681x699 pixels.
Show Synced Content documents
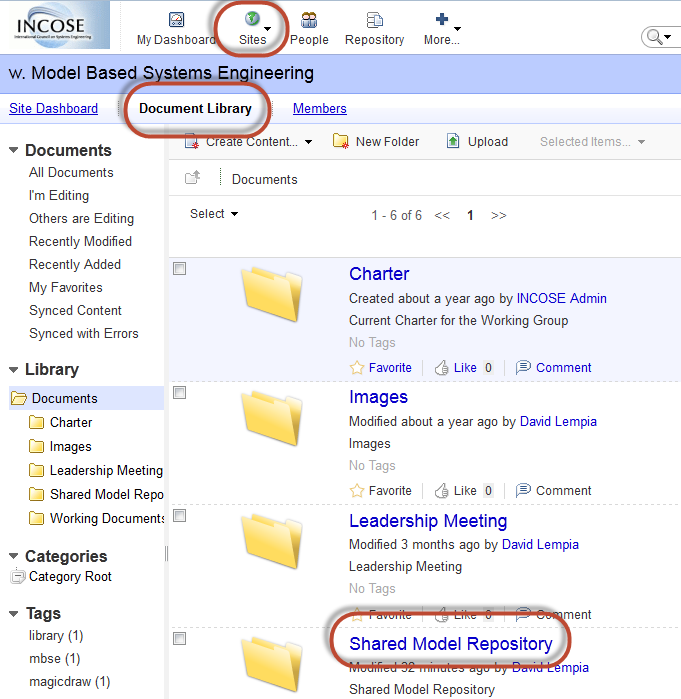click(75, 311)
